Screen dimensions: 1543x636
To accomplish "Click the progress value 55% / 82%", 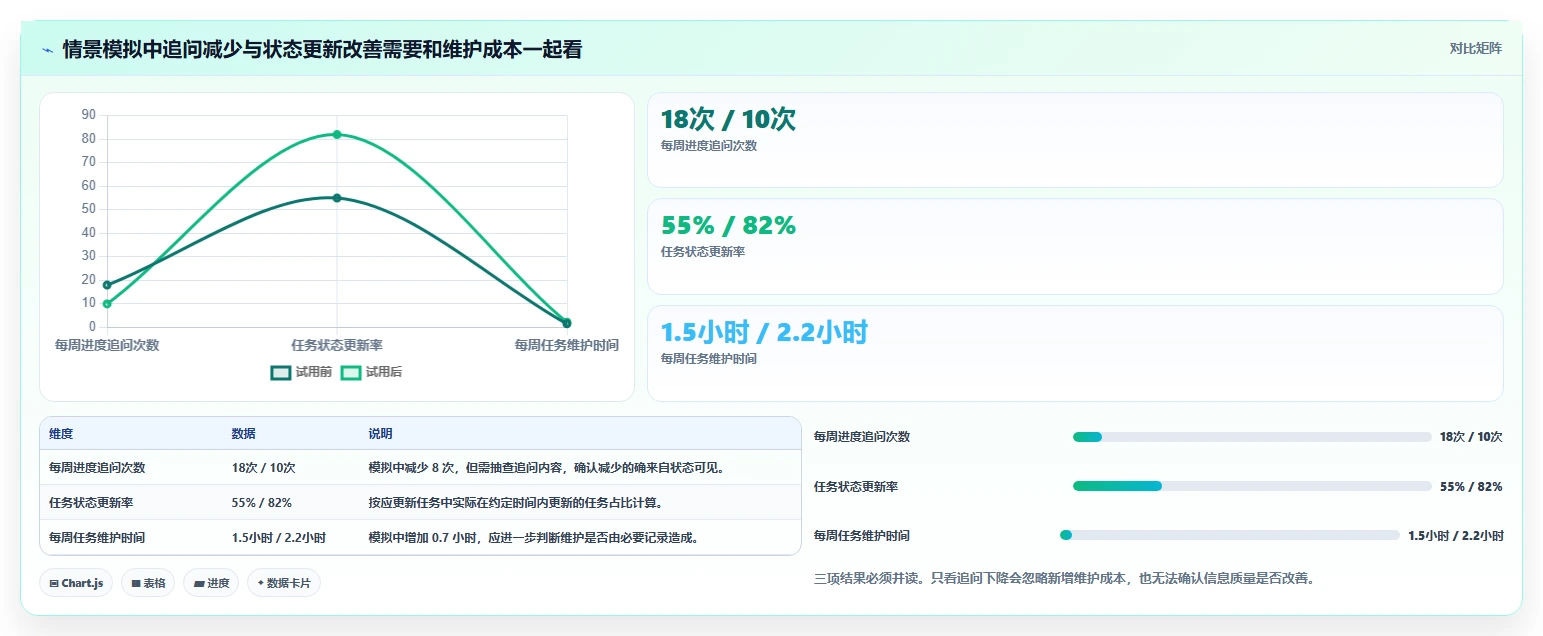I will click(1471, 486).
